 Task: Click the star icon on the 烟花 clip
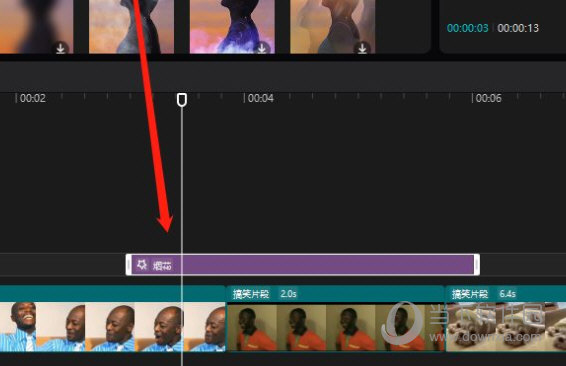click(142, 265)
